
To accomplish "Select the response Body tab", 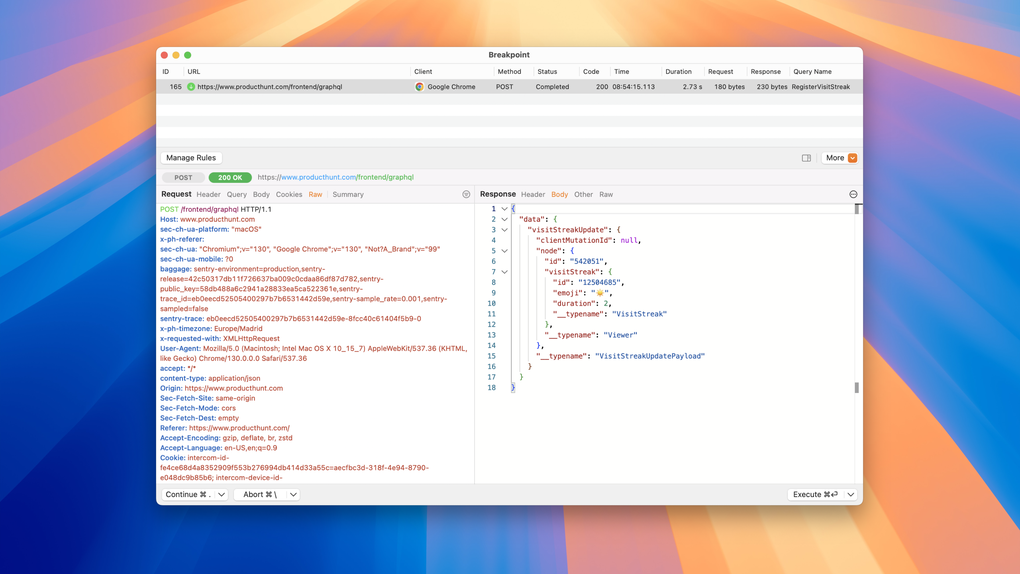I will (559, 195).
